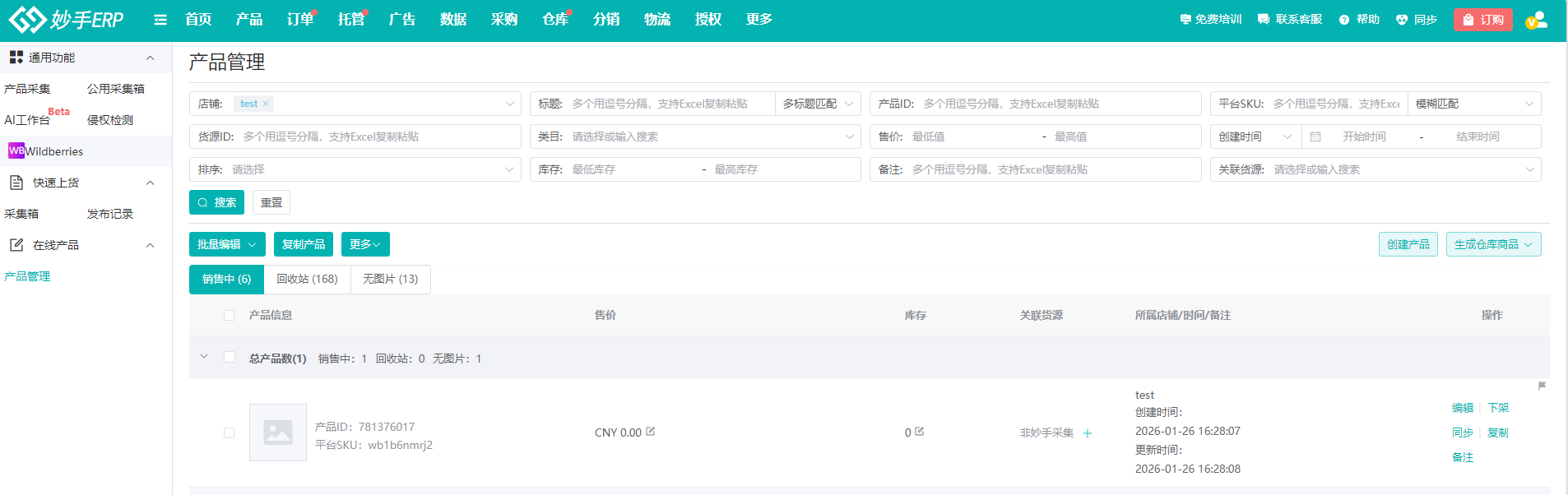
Task: Click the 搜索 search button
Action: 216,202
